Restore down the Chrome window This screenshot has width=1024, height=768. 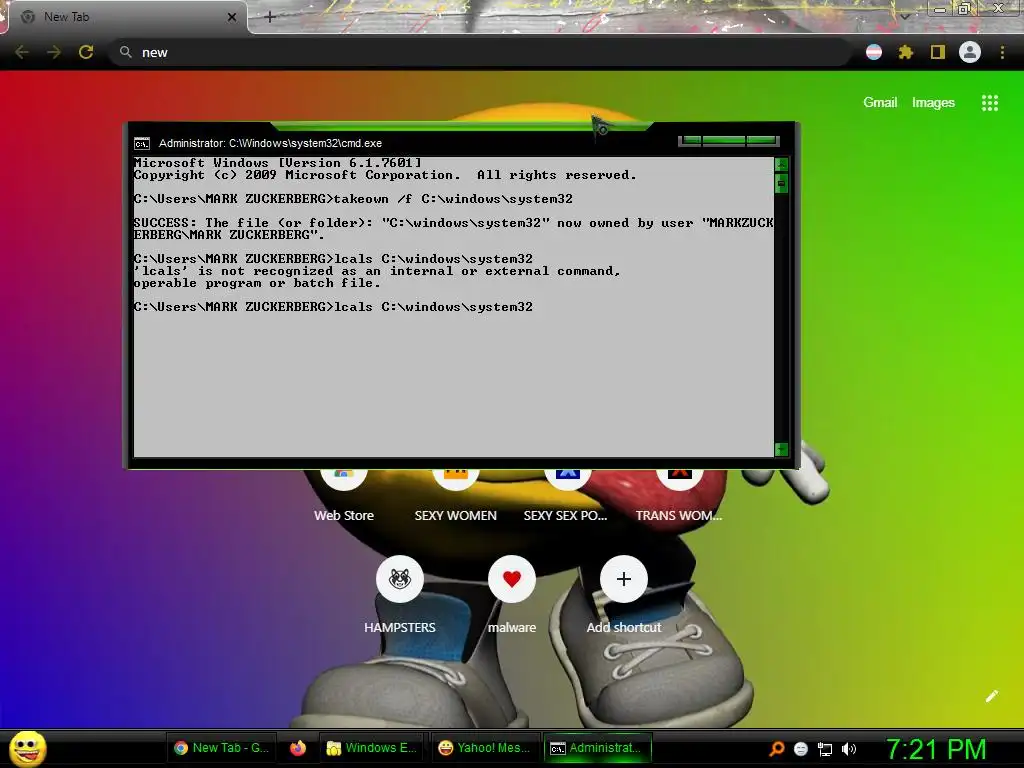click(964, 9)
